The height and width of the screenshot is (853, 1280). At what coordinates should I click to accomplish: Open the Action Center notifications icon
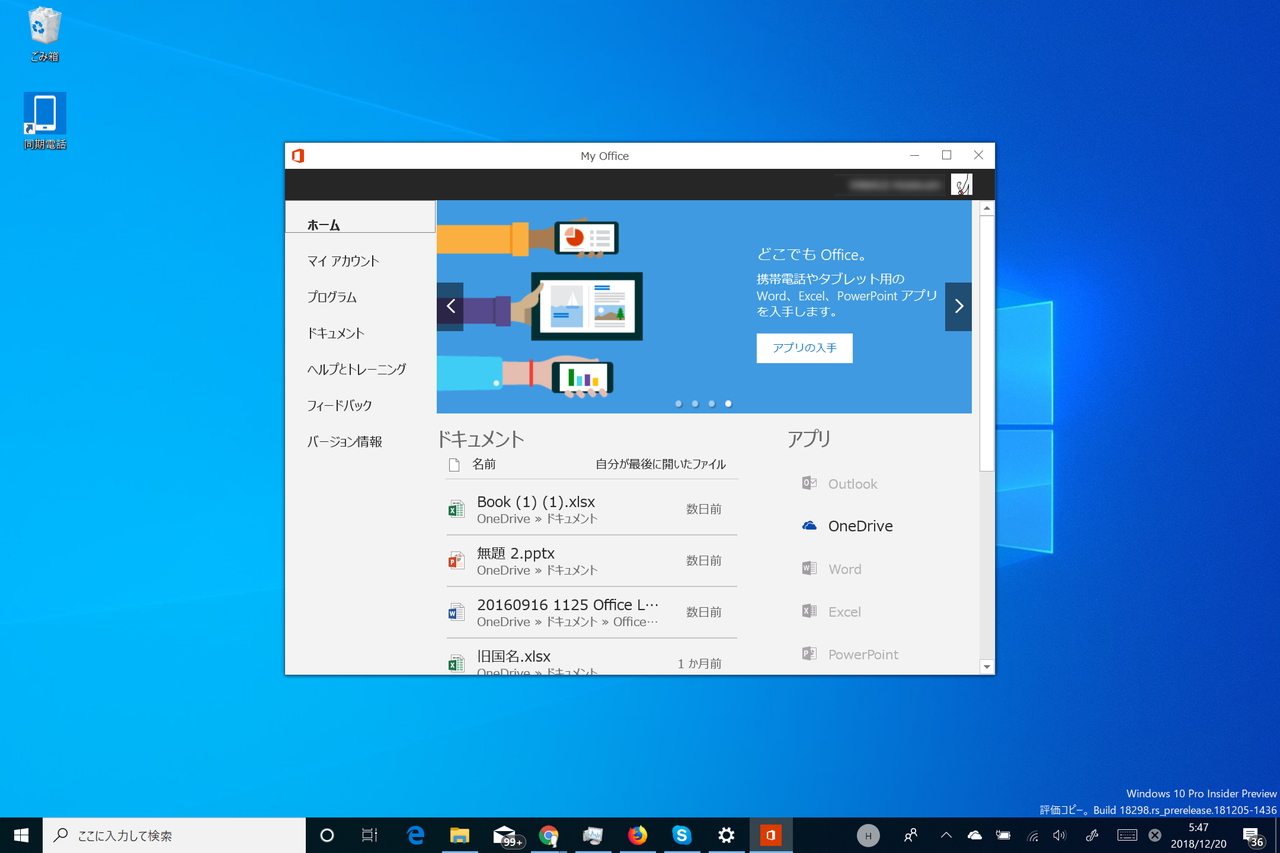pos(1252,835)
